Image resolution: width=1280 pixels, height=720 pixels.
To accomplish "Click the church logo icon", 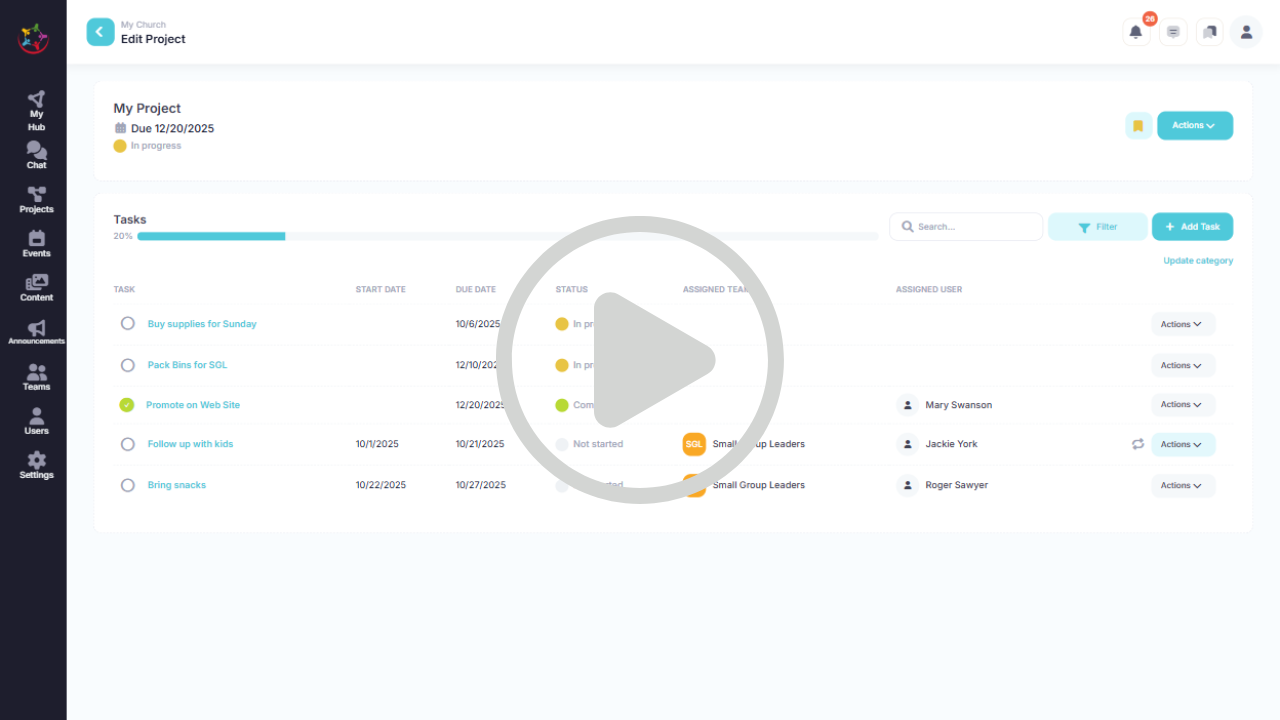I will 33,38.
